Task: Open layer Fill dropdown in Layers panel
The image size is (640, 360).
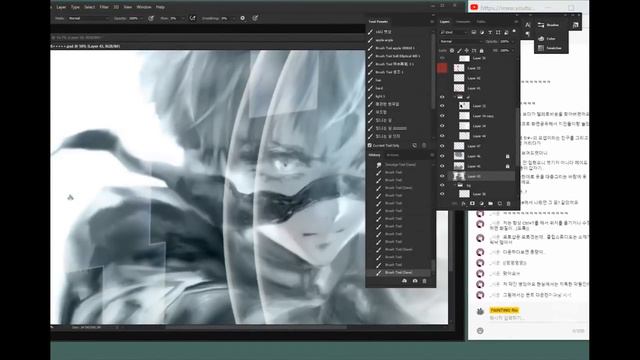Action: click(x=513, y=51)
